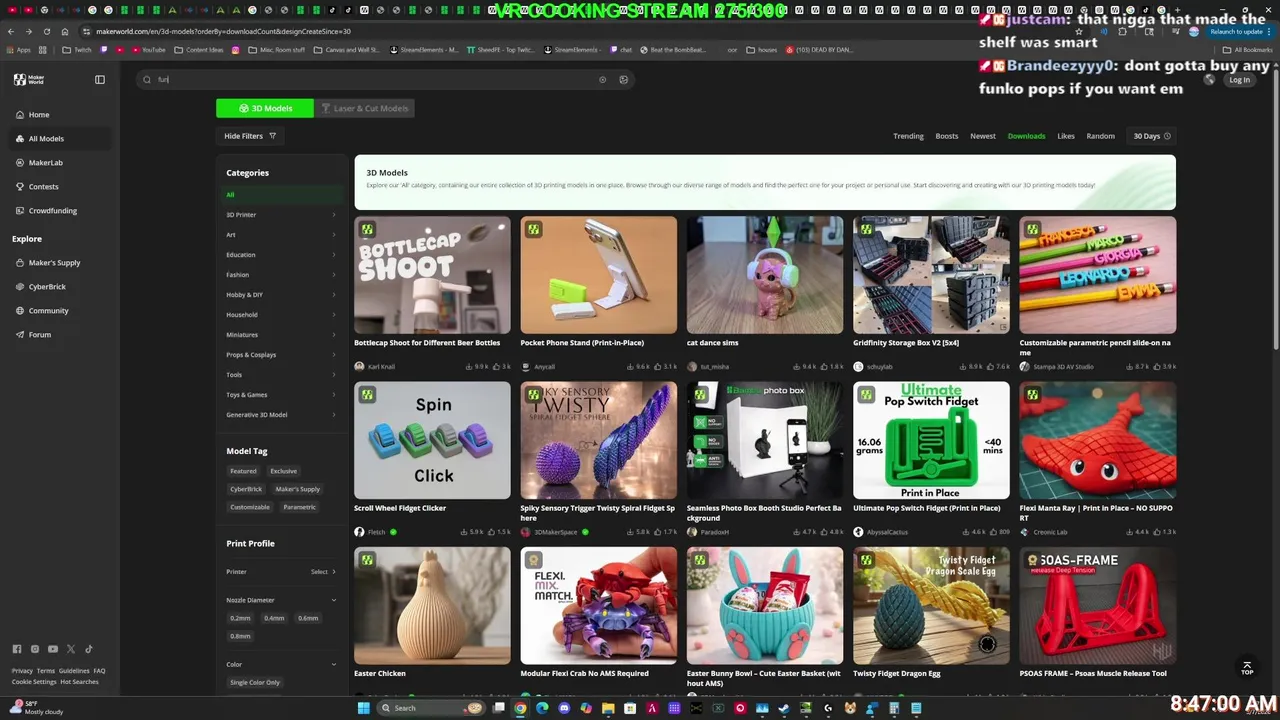Click search magnifier icon
Image resolution: width=1280 pixels, height=720 pixels.
147,79
